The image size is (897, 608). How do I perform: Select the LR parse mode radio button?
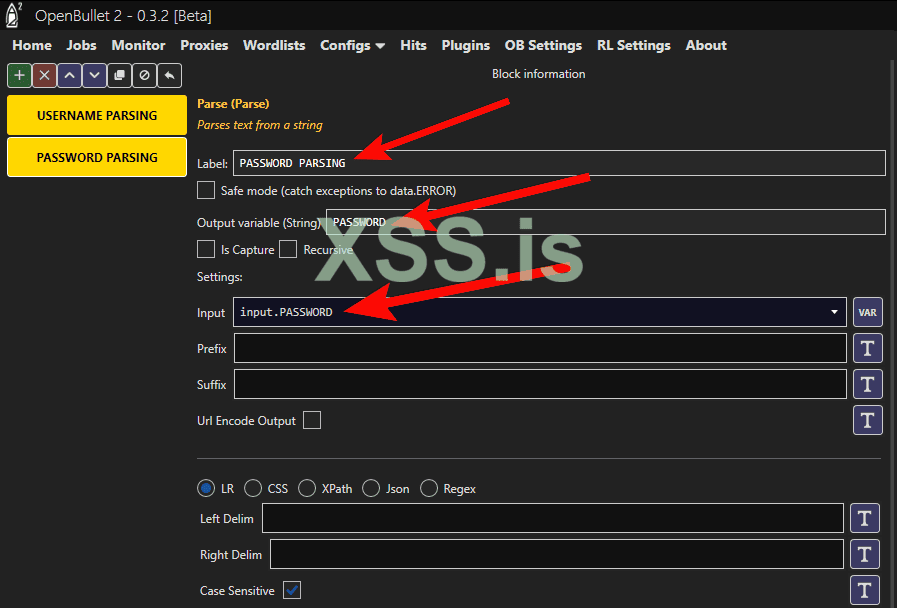point(206,488)
